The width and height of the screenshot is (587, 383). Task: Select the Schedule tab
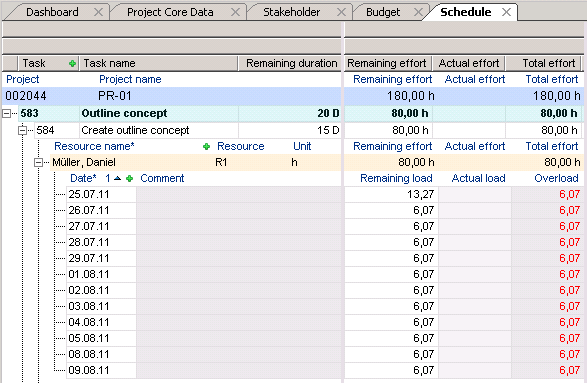click(x=466, y=12)
